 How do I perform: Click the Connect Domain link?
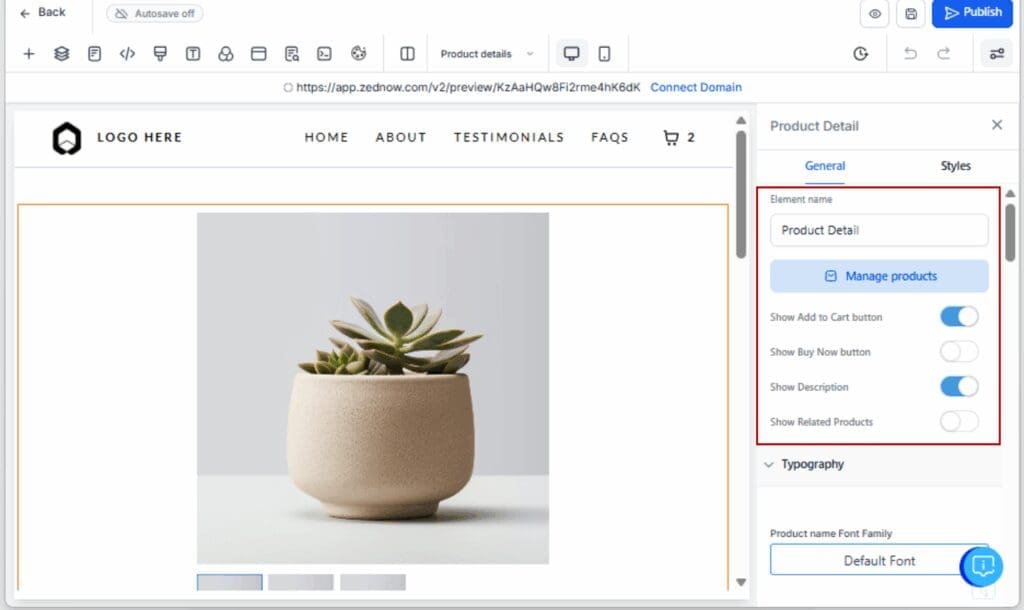(696, 87)
